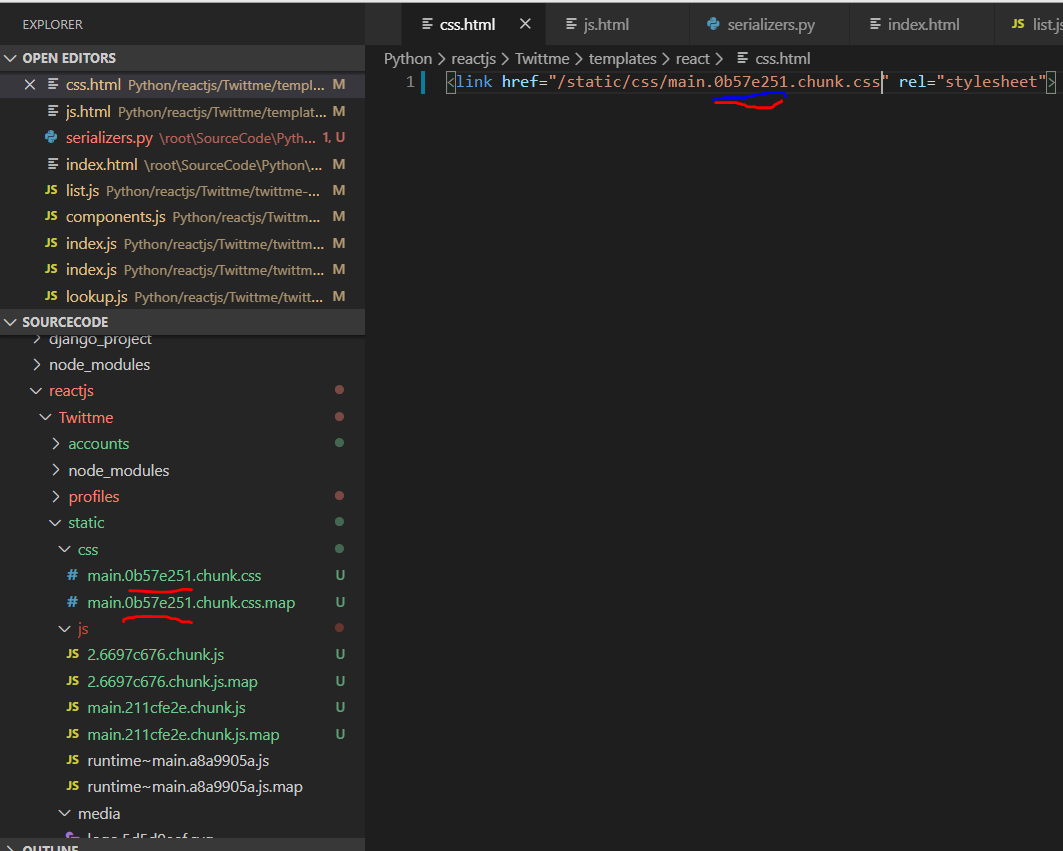Click the close icon on css.html tab

pyautogui.click(x=525, y=24)
